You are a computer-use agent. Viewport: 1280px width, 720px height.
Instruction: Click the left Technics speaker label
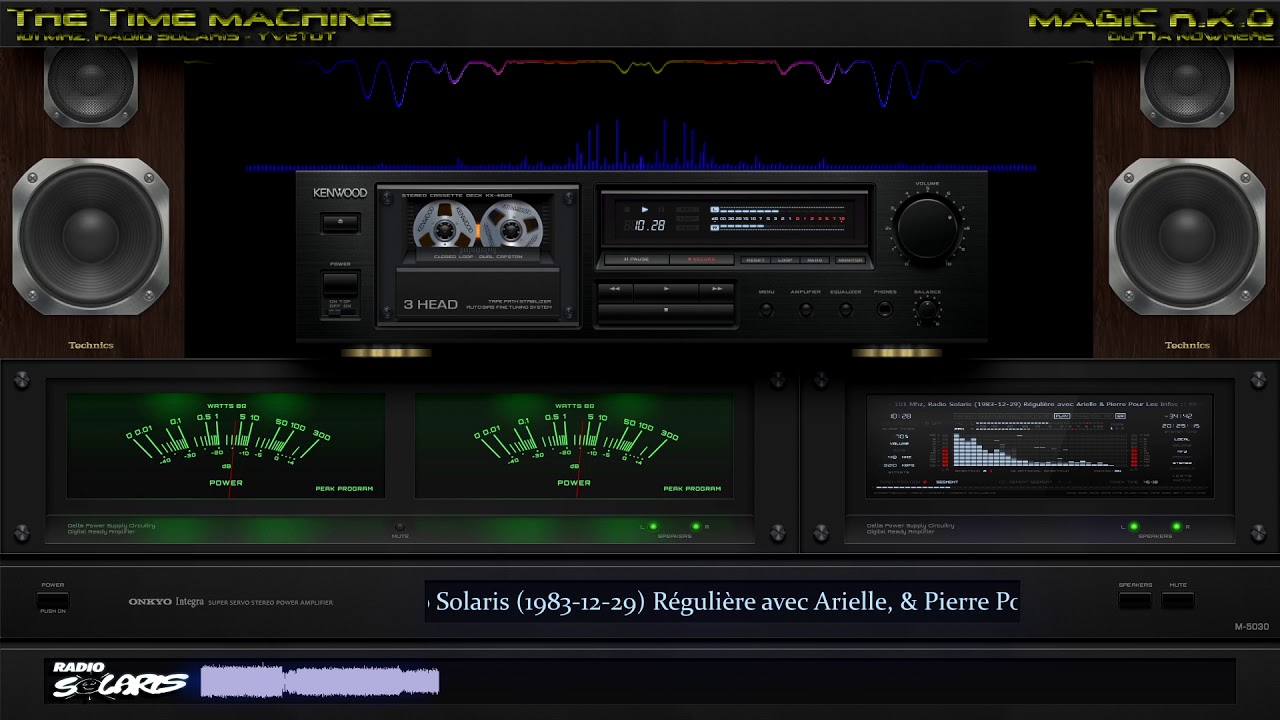click(x=91, y=345)
